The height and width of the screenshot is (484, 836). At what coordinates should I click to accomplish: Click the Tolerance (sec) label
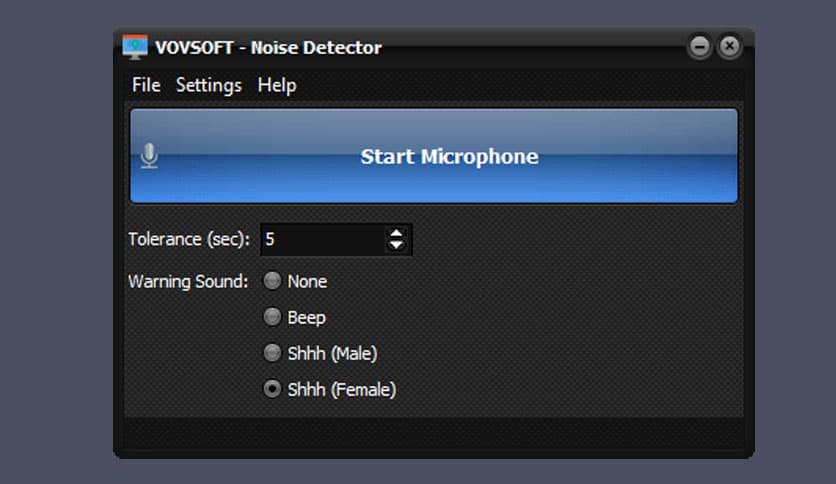coord(189,239)
